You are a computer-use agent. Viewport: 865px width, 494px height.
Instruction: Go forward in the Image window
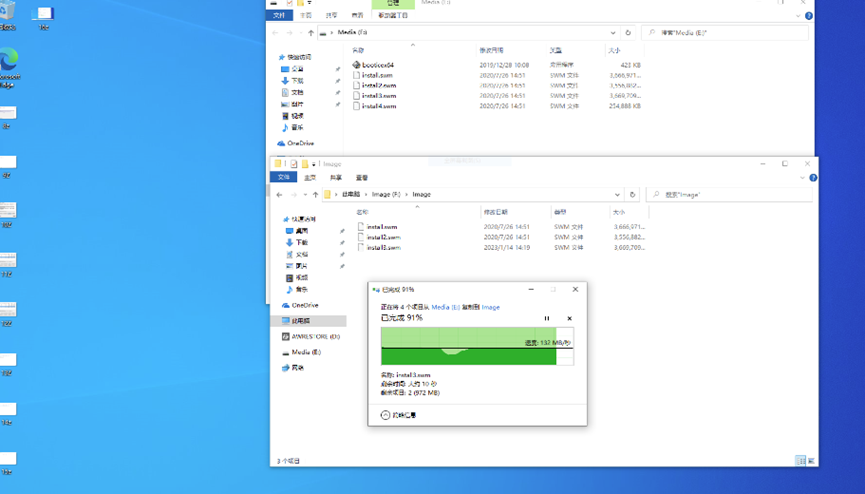pos(293,195)
